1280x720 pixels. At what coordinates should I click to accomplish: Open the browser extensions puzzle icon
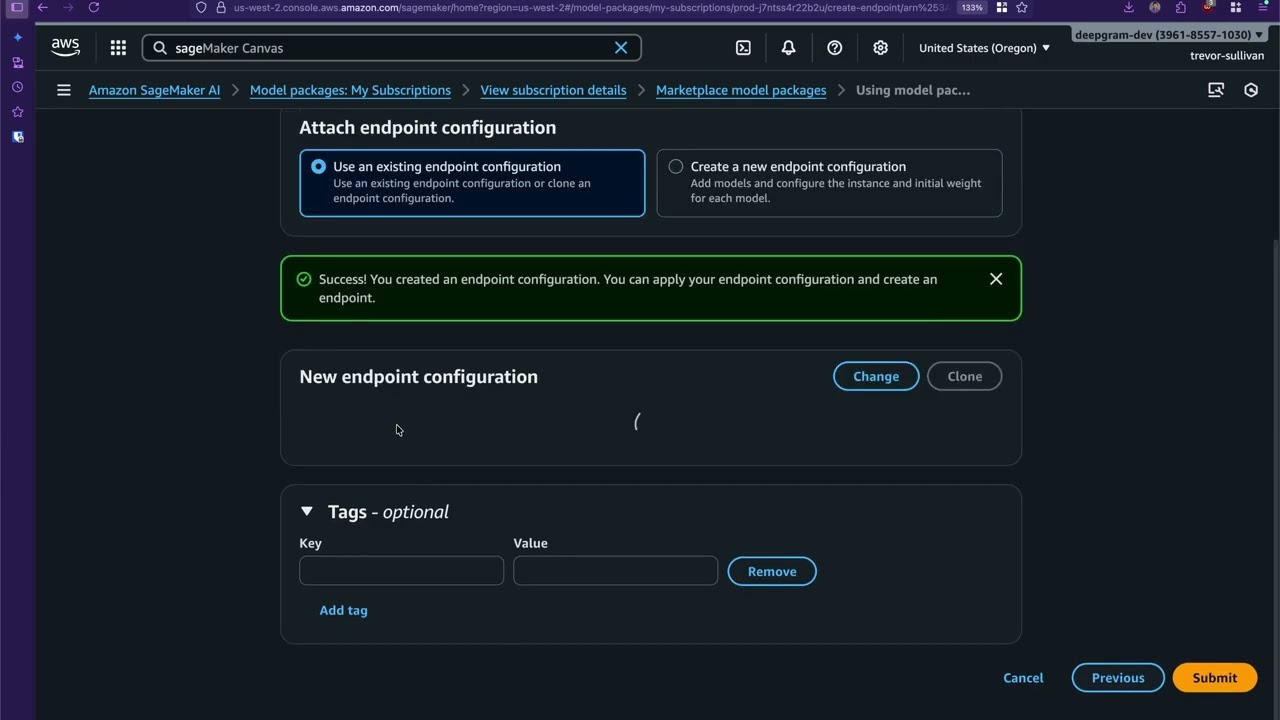(x=1181, y=7)
